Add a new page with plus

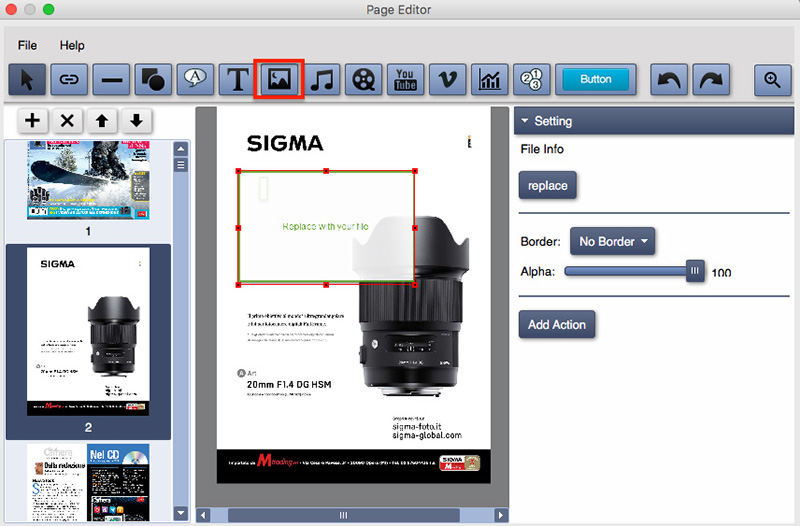point(33,121)
